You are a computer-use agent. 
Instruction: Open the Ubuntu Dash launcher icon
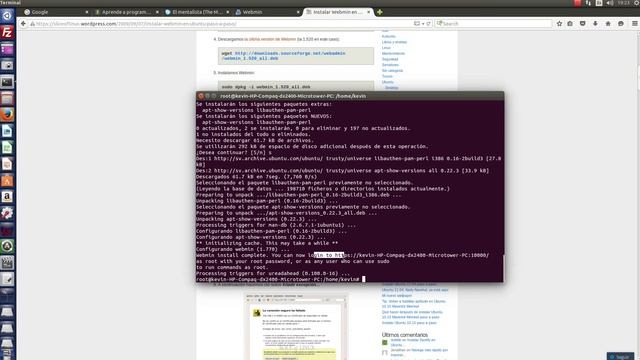click(7, 16)
